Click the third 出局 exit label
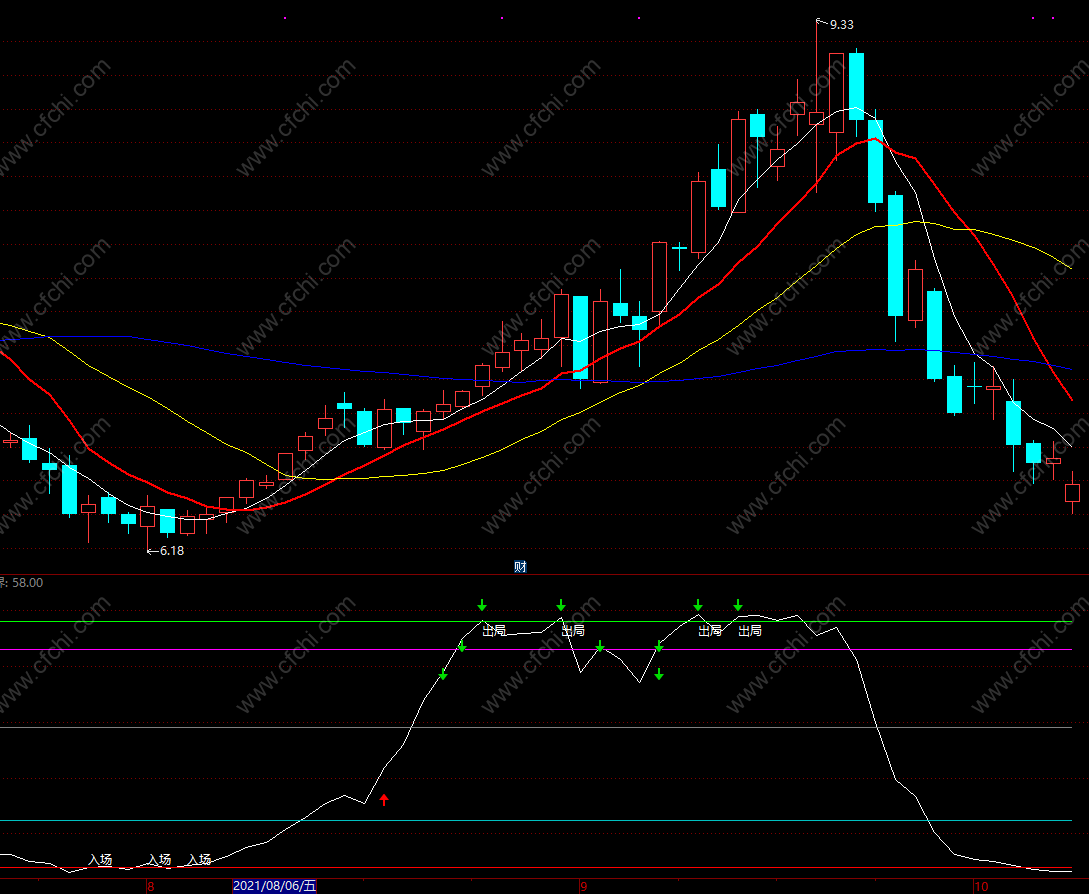Screen dimensions: 1089x894 (710, 631)
